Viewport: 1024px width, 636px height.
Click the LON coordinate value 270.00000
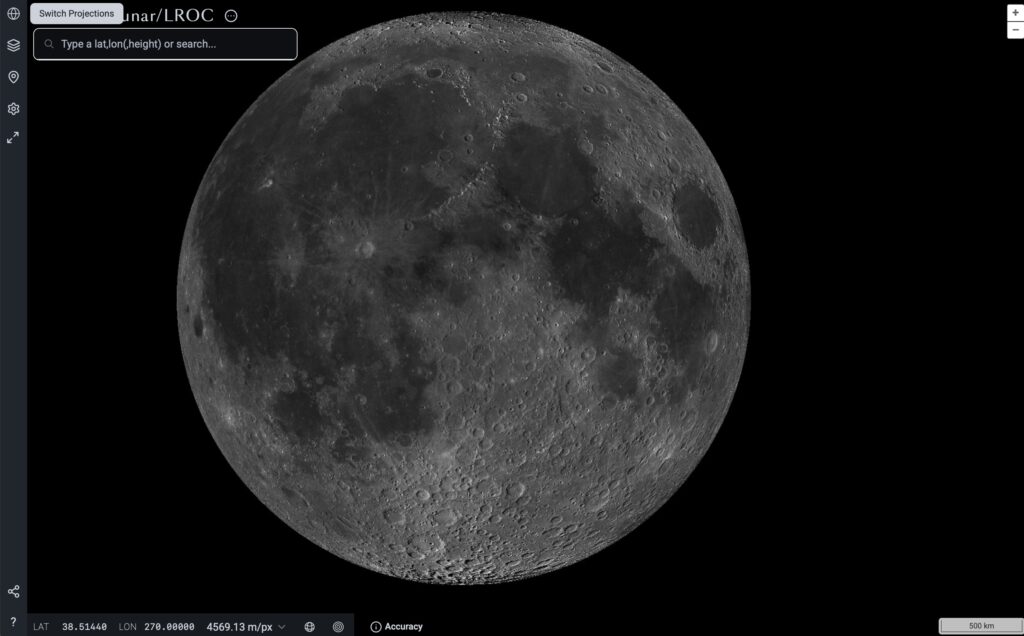(170, 627)
